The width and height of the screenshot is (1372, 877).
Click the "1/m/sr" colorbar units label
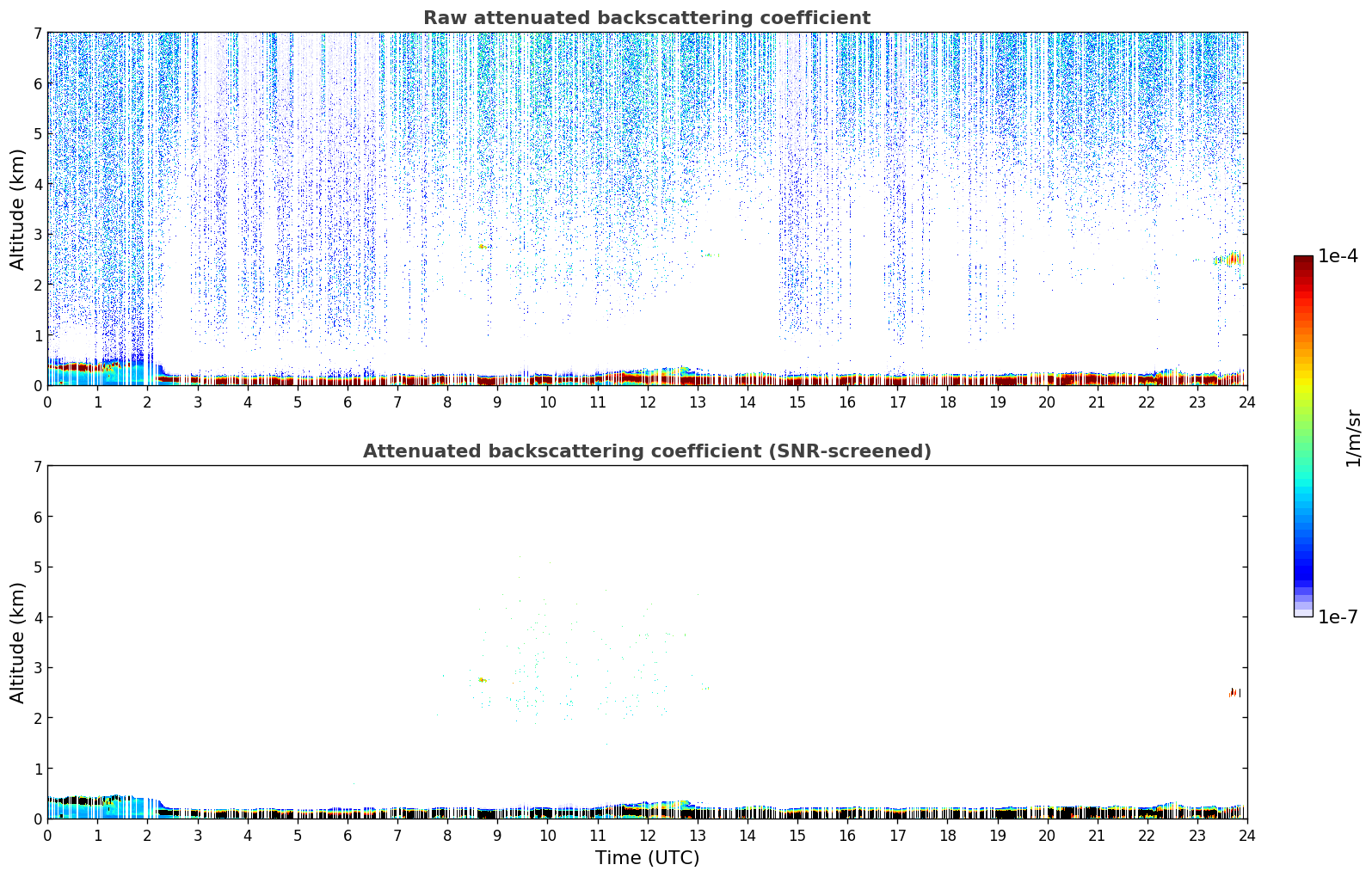1353,438
